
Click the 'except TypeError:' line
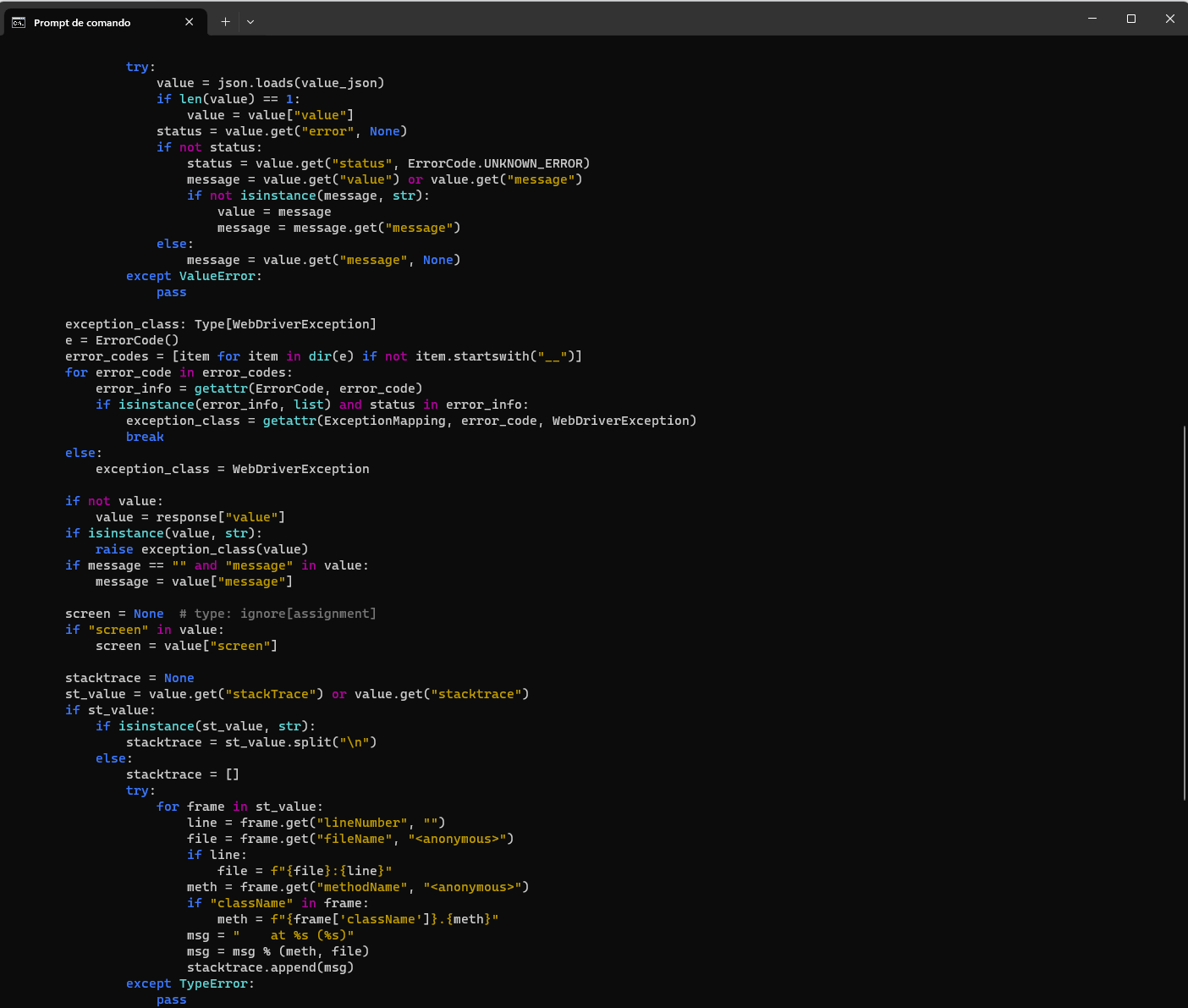click(x=190, y=983)
